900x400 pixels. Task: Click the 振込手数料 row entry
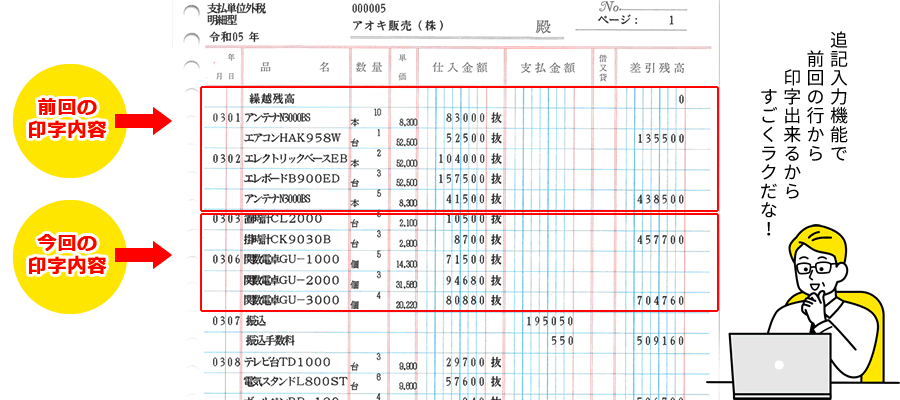273,340
